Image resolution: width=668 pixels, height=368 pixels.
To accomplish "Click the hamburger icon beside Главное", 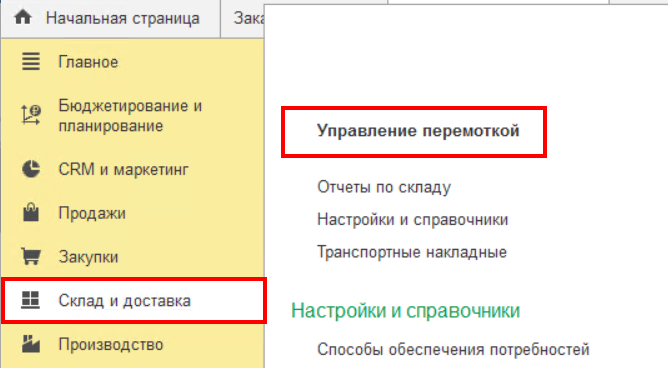I will click(x=31, y=62).
